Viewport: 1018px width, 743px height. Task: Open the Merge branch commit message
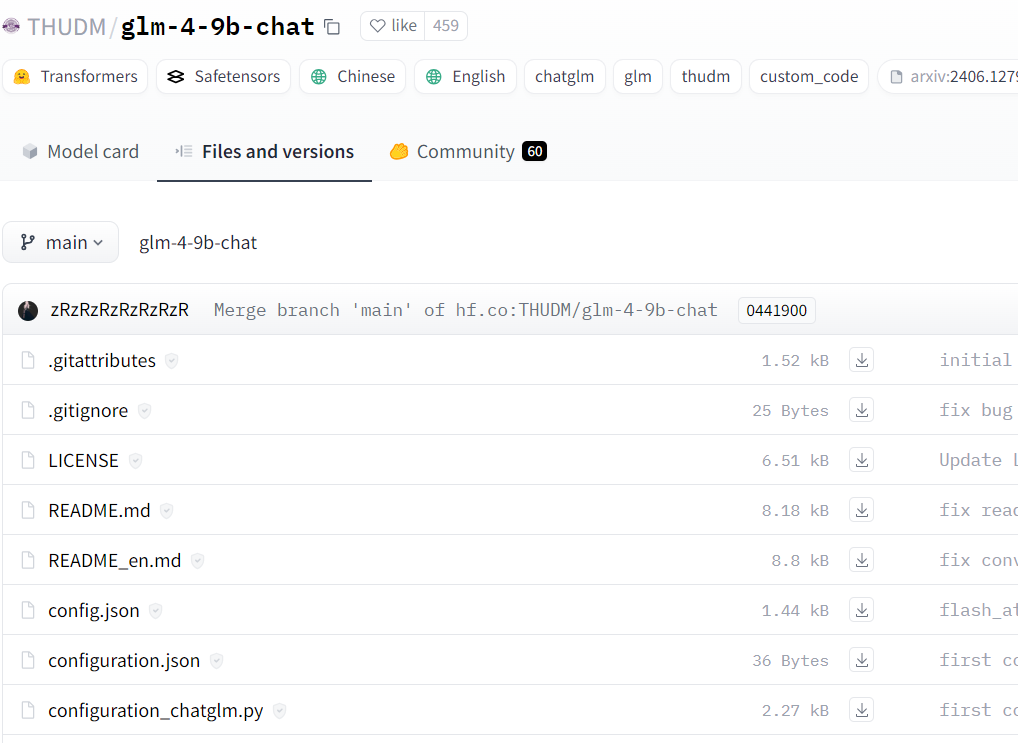coord(466,310)
